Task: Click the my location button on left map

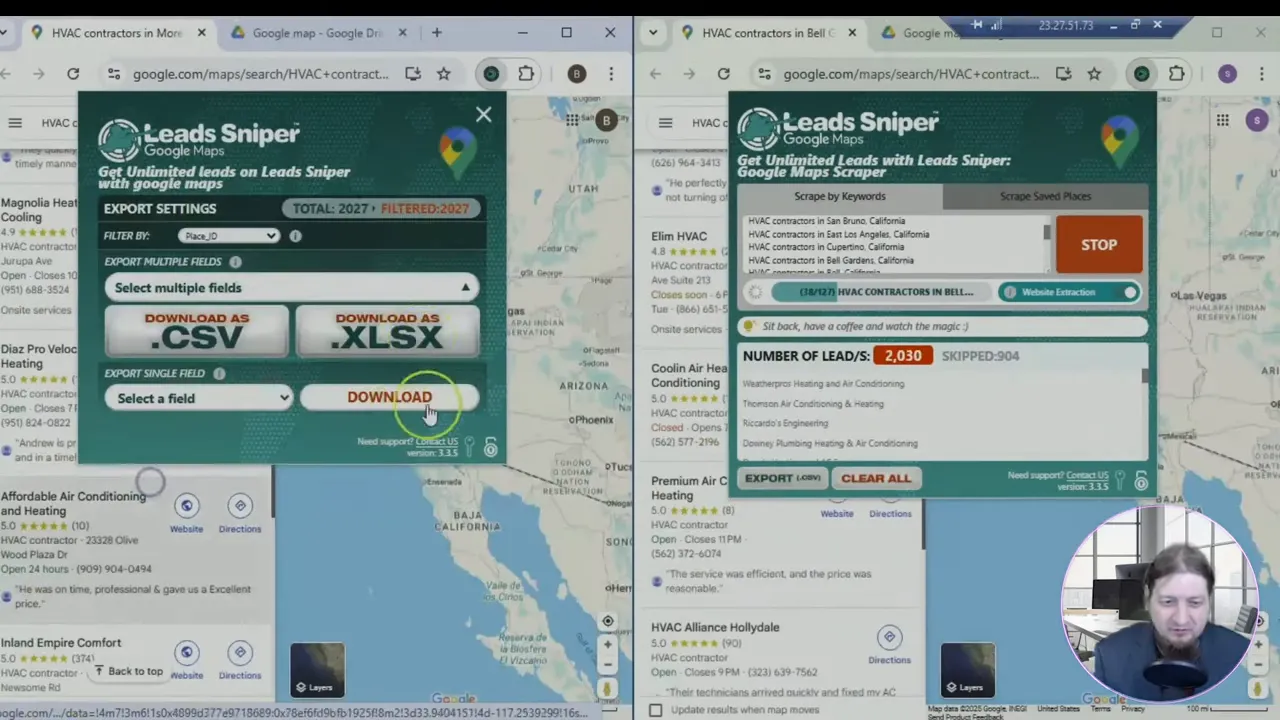Action: pyautogui.click(x=607, y=621)
